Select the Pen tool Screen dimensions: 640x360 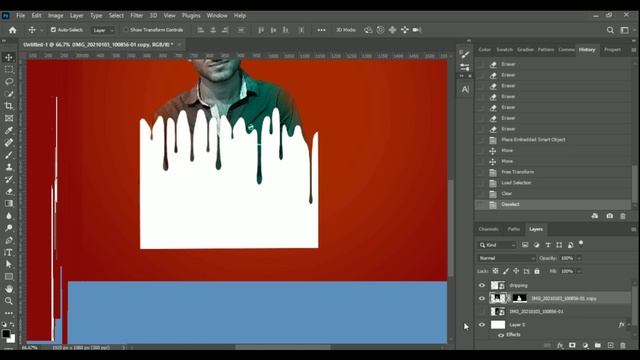[x=9, y=240]
